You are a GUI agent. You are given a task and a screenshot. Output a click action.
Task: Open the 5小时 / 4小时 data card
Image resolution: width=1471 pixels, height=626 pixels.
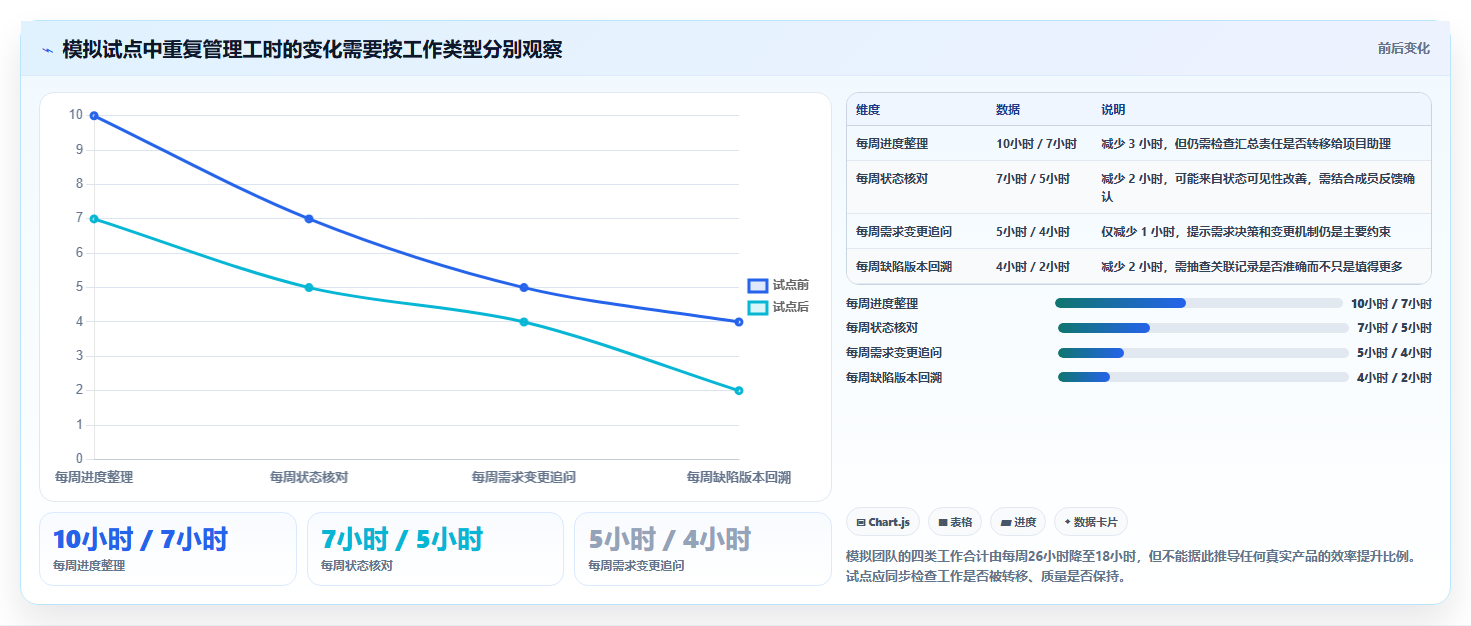point(703,549)
